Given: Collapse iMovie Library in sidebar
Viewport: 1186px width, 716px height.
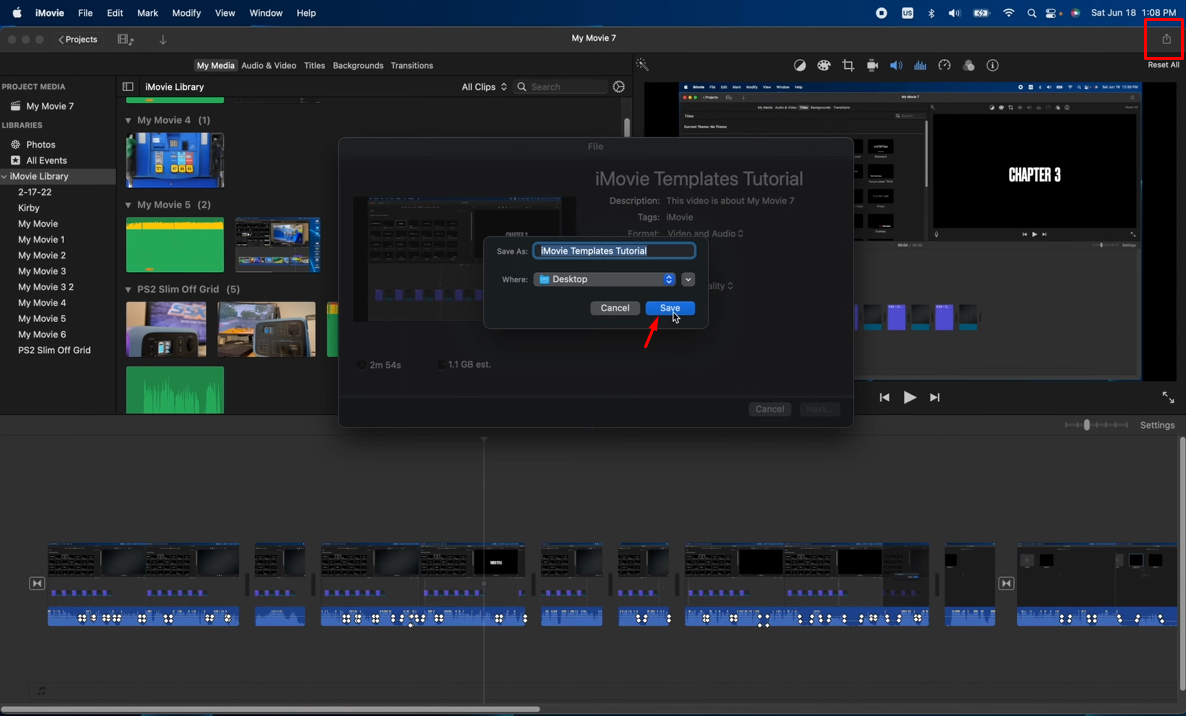Looking at the screenshot, I should (x=5, y=176).
